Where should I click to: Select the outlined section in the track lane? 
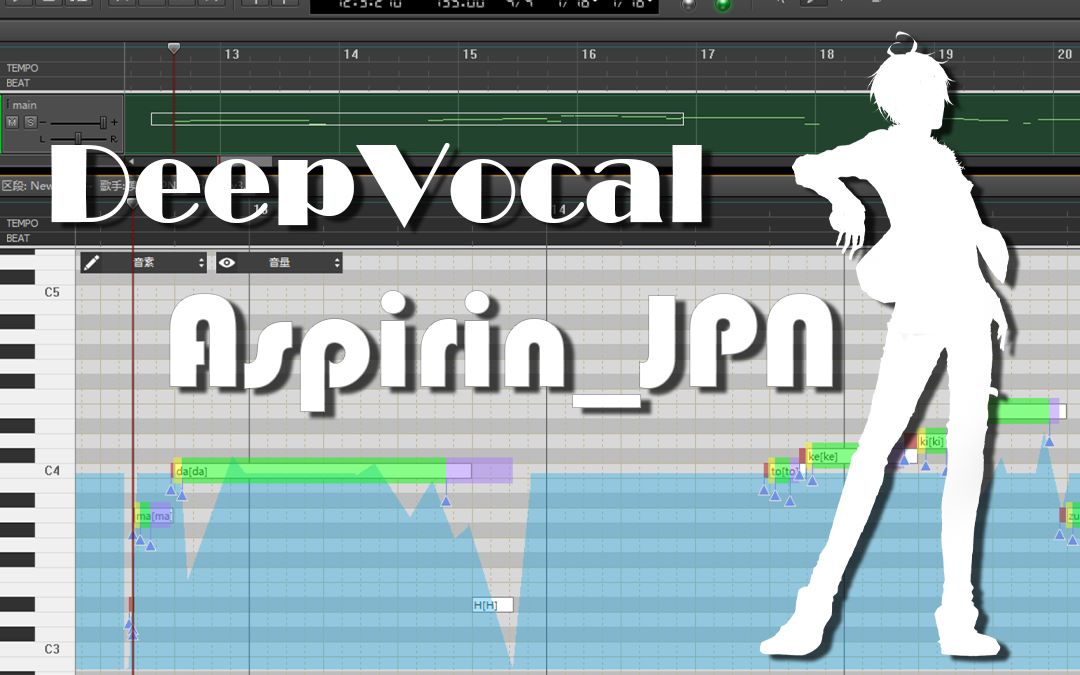point(417,119)
